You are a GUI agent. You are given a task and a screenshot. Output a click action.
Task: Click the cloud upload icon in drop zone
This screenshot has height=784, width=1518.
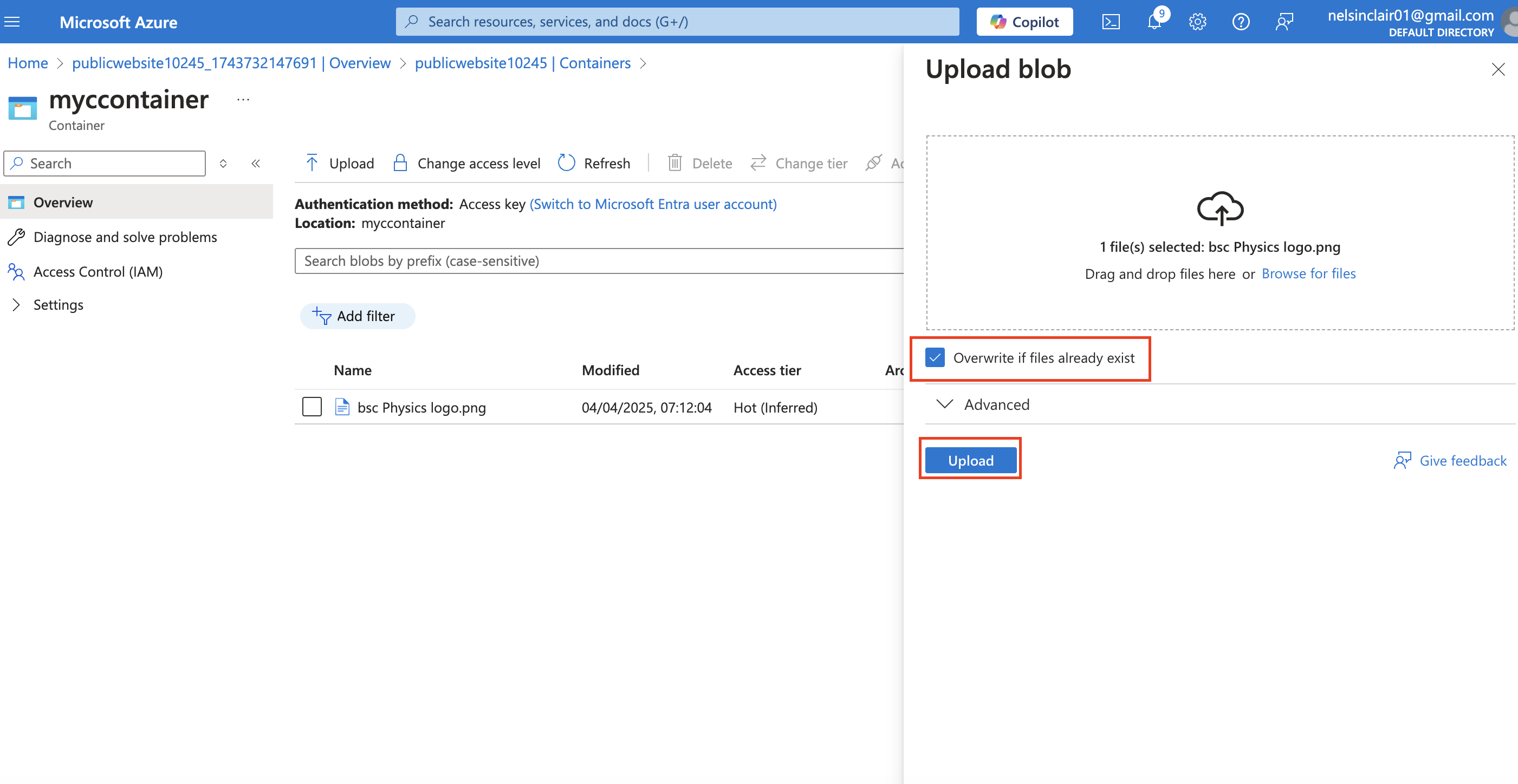pos(1220,208)
